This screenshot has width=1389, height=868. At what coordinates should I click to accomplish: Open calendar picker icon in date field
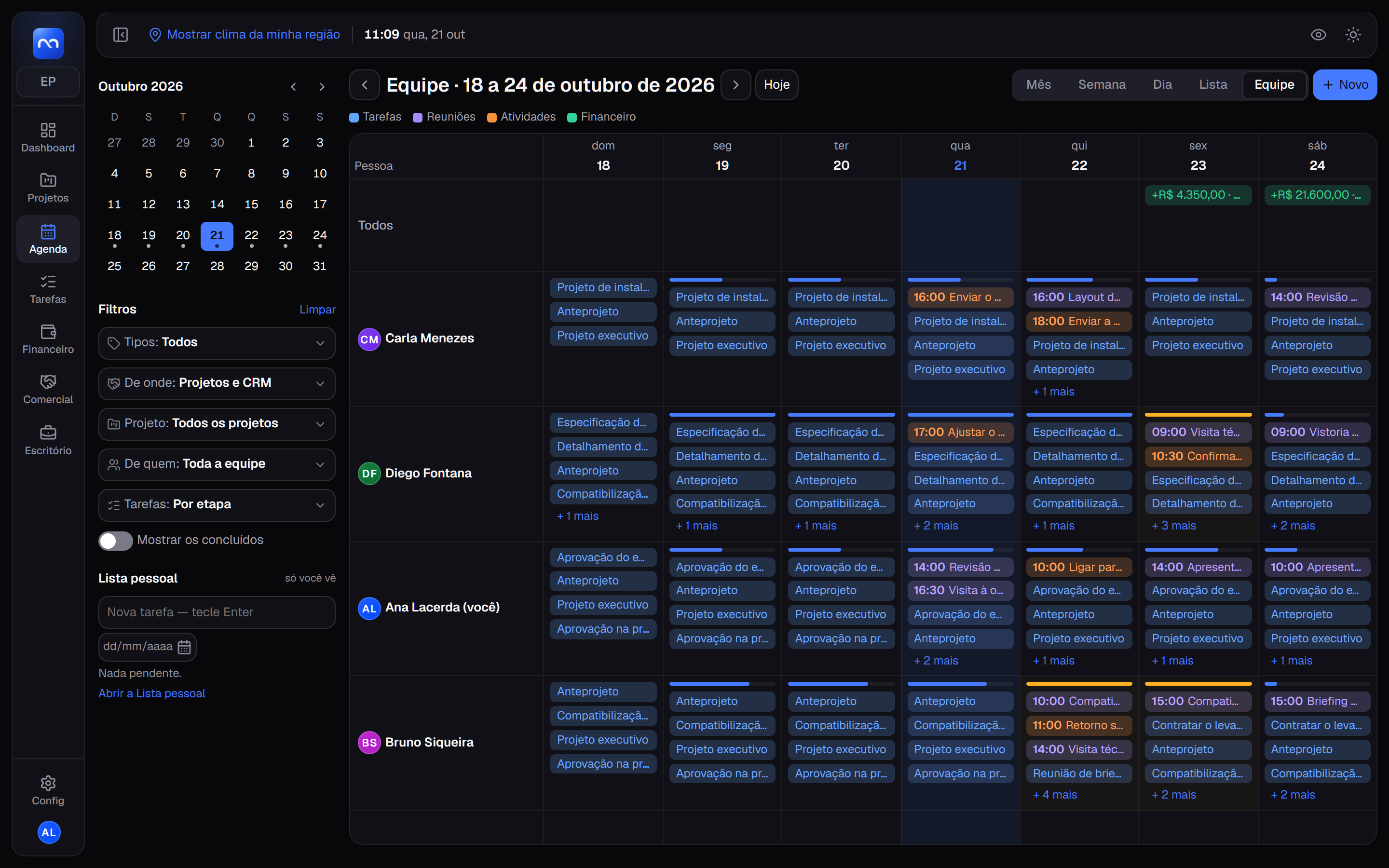(x=184, y=647)
